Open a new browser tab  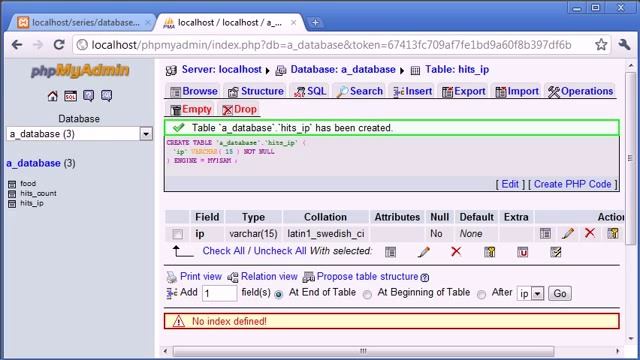click(315, 23)
